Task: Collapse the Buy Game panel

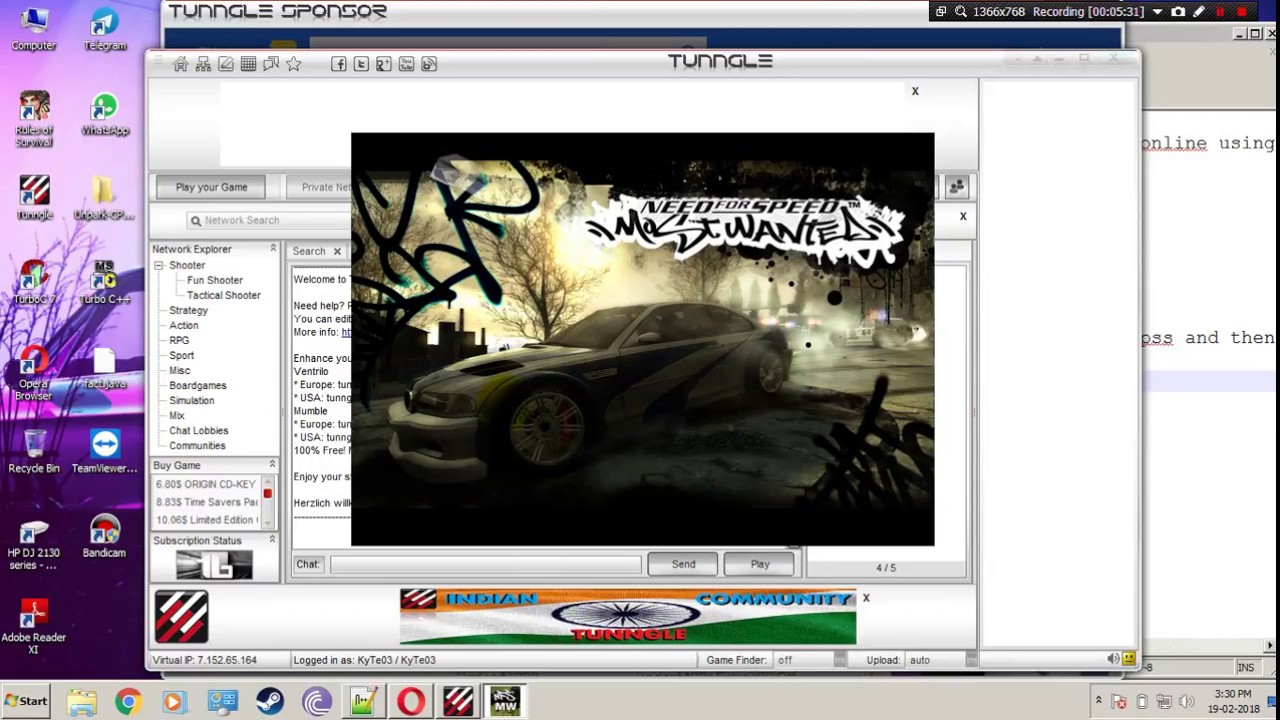Action: (x=272, y=465)
